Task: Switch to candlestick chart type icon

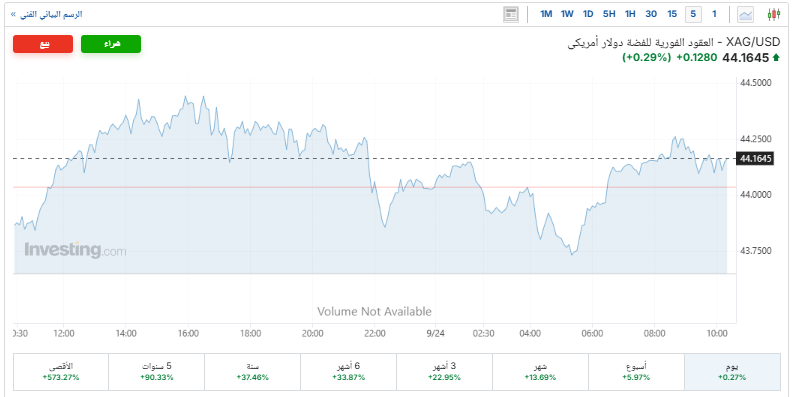Action: [773, 15]
